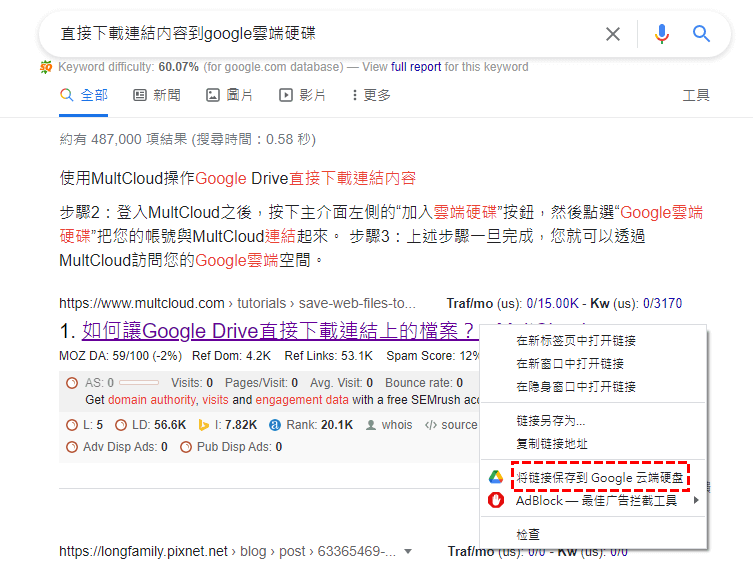Viewport: 753px width, 564px height.
Task: Choose 复制链接地址 from context menu
Action: 552,444
